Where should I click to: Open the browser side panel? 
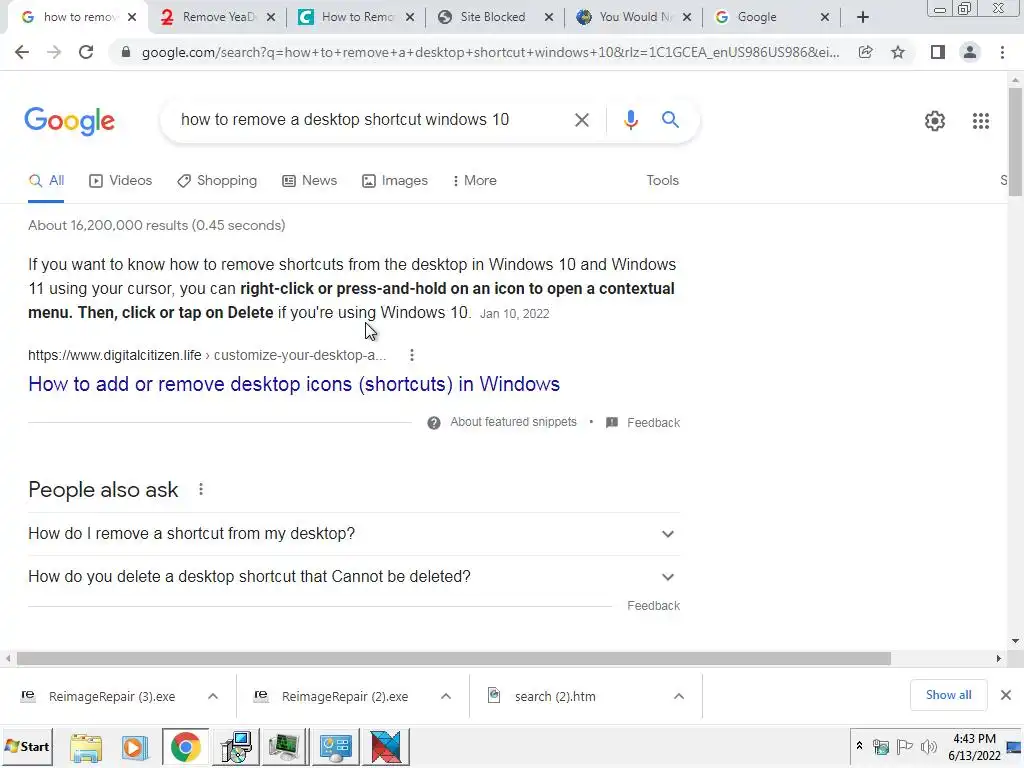[x=938, y=52]
